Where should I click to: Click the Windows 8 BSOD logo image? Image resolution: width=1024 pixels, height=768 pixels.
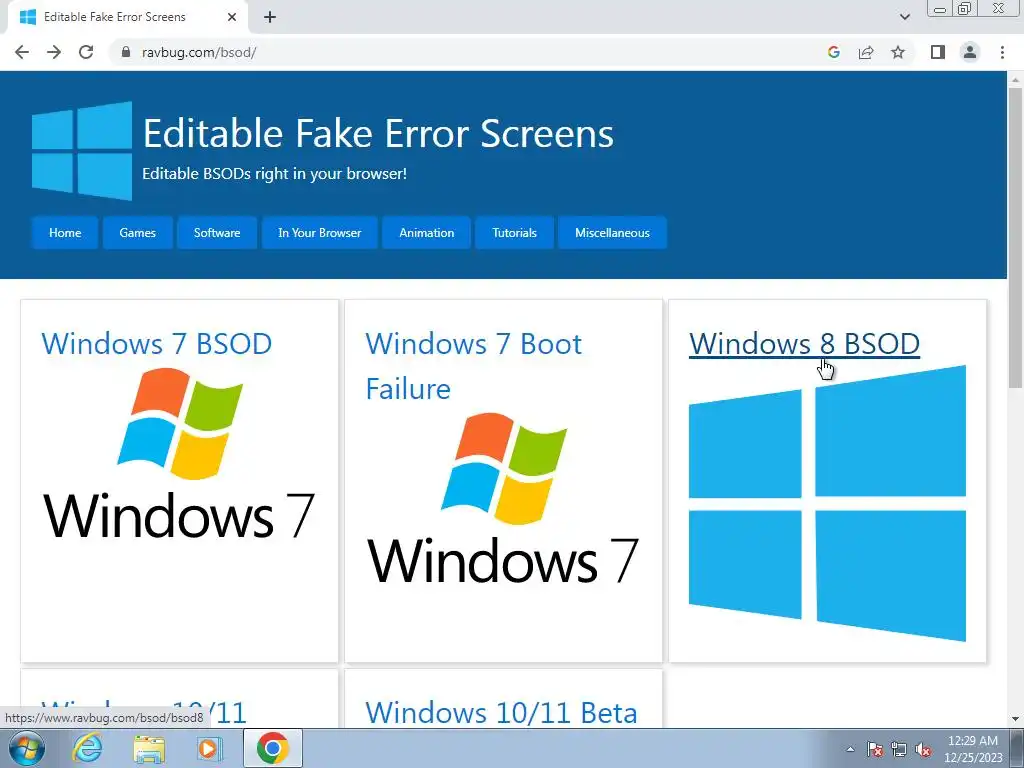pyautogui.click(x=827, y=504)
